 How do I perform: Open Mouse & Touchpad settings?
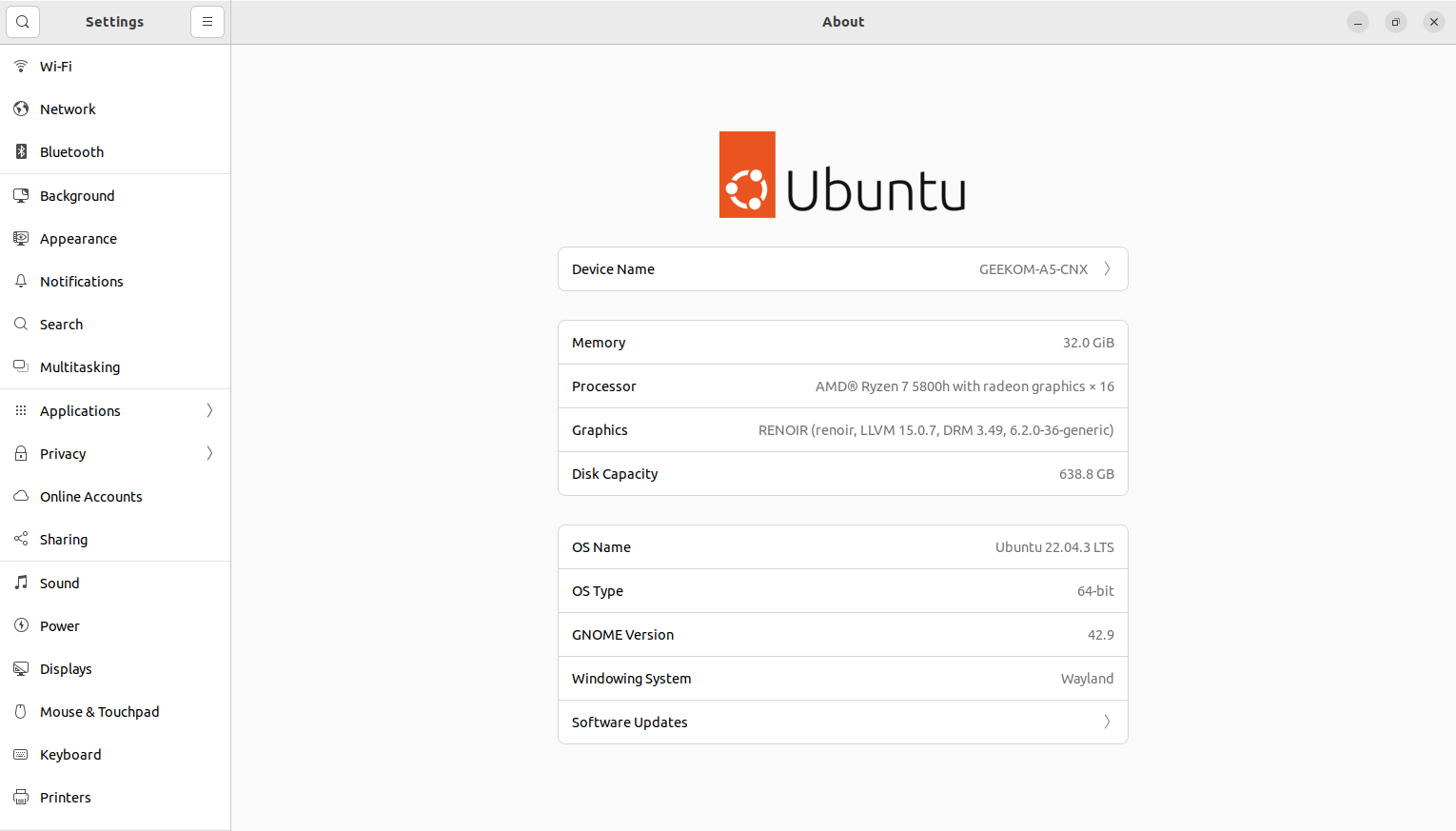pos(115,711)
